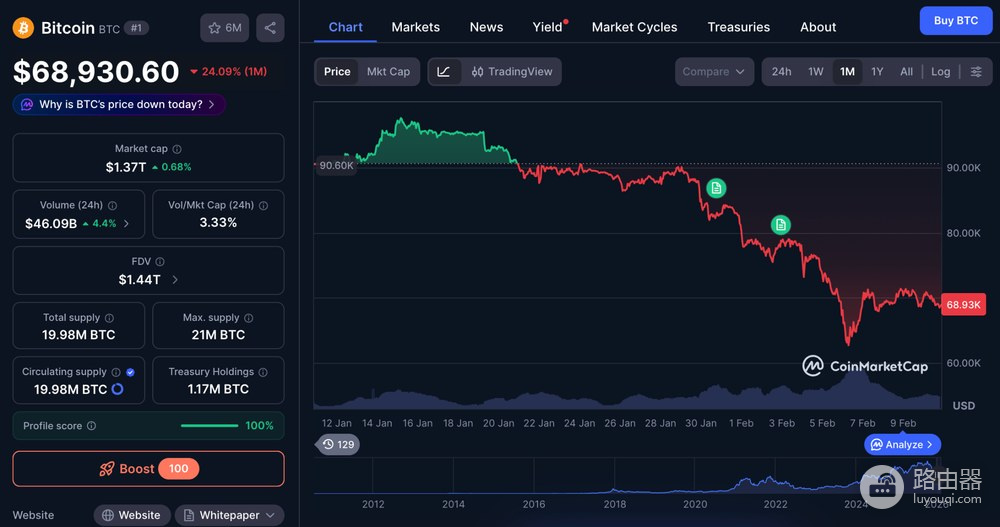Click the Boost 100 button

(149, 469)
